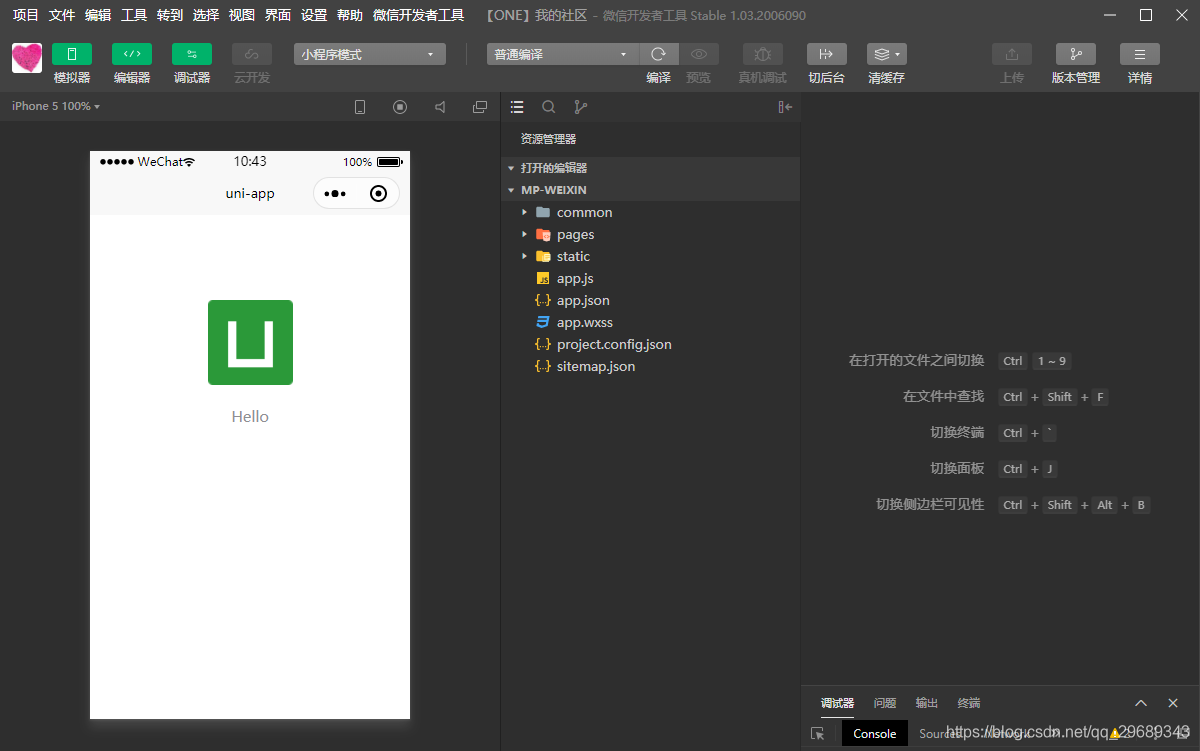Open the 选择 menu
The height and width of the screenshot is (751, 1200).
206,15
